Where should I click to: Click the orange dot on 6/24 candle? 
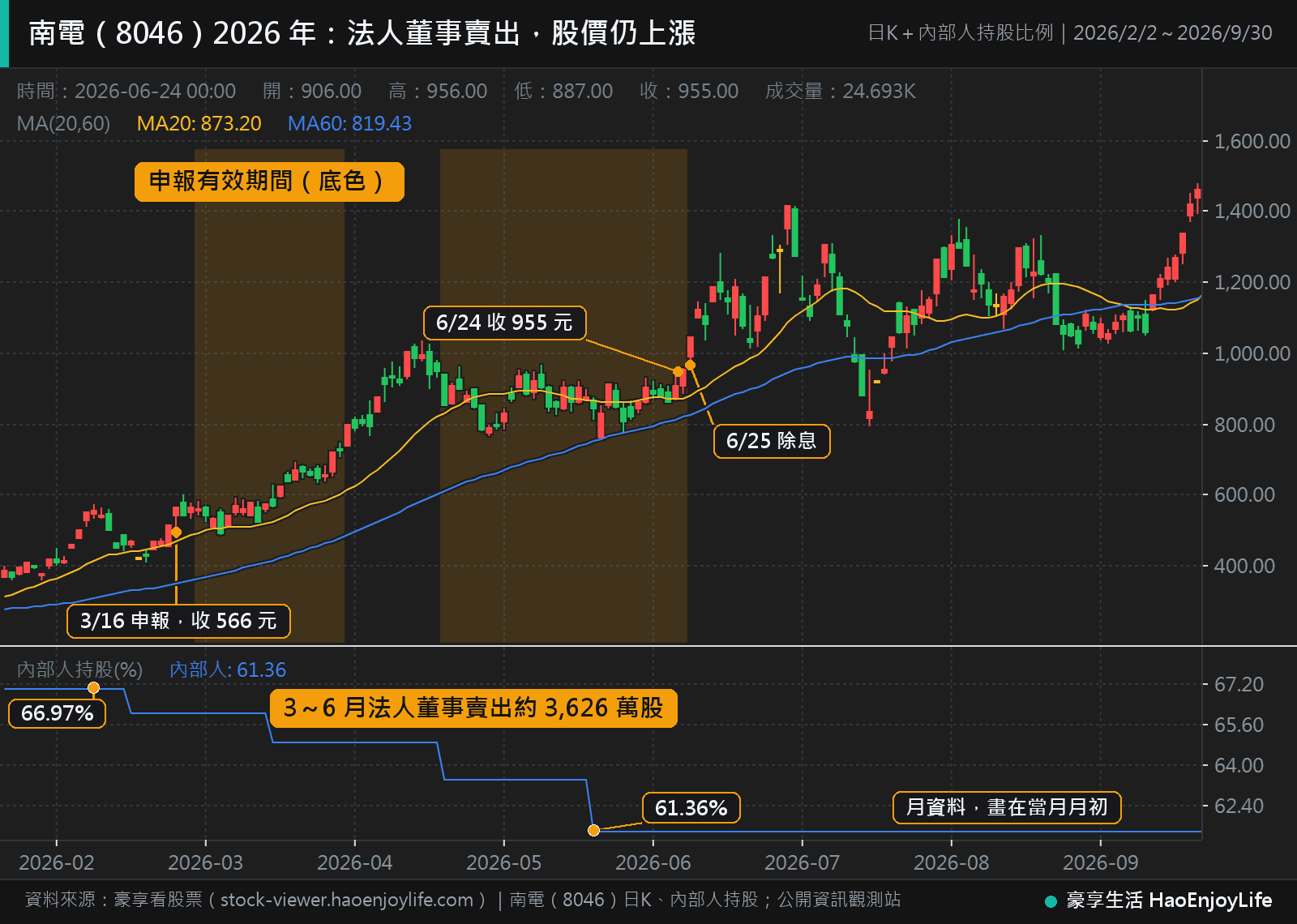point(678,372)
